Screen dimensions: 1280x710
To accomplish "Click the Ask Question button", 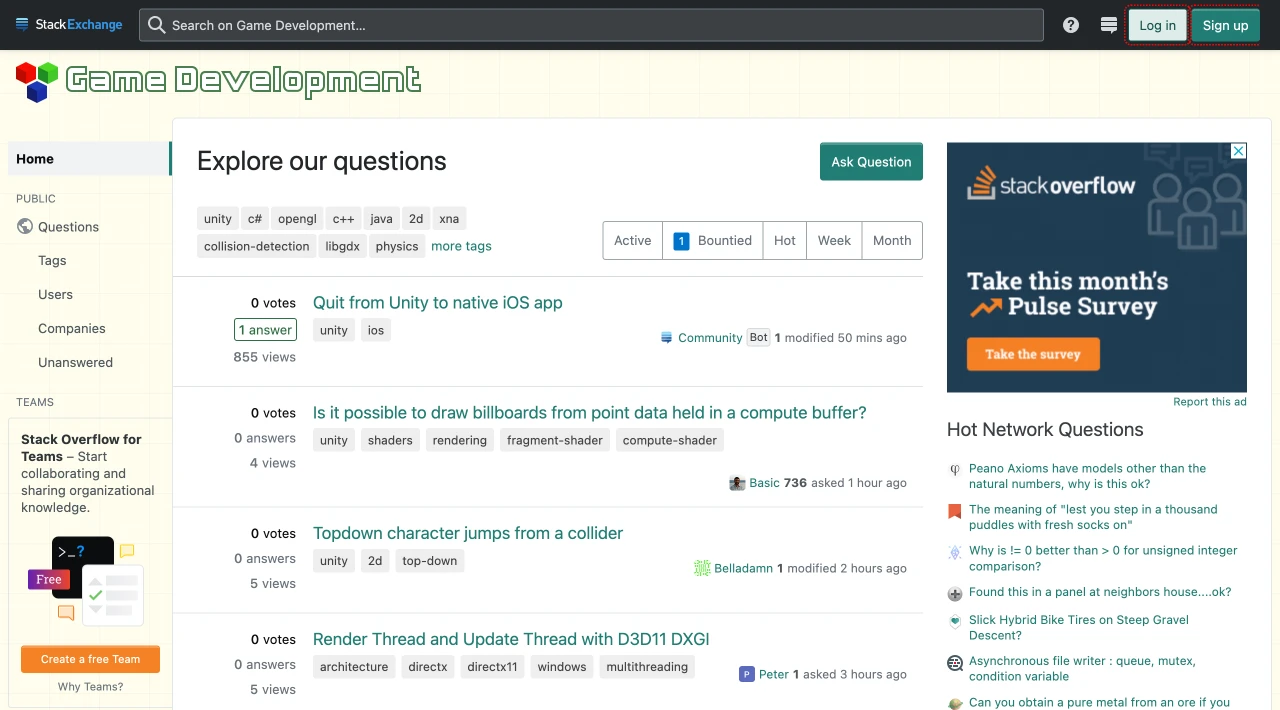I will point(871,161).
